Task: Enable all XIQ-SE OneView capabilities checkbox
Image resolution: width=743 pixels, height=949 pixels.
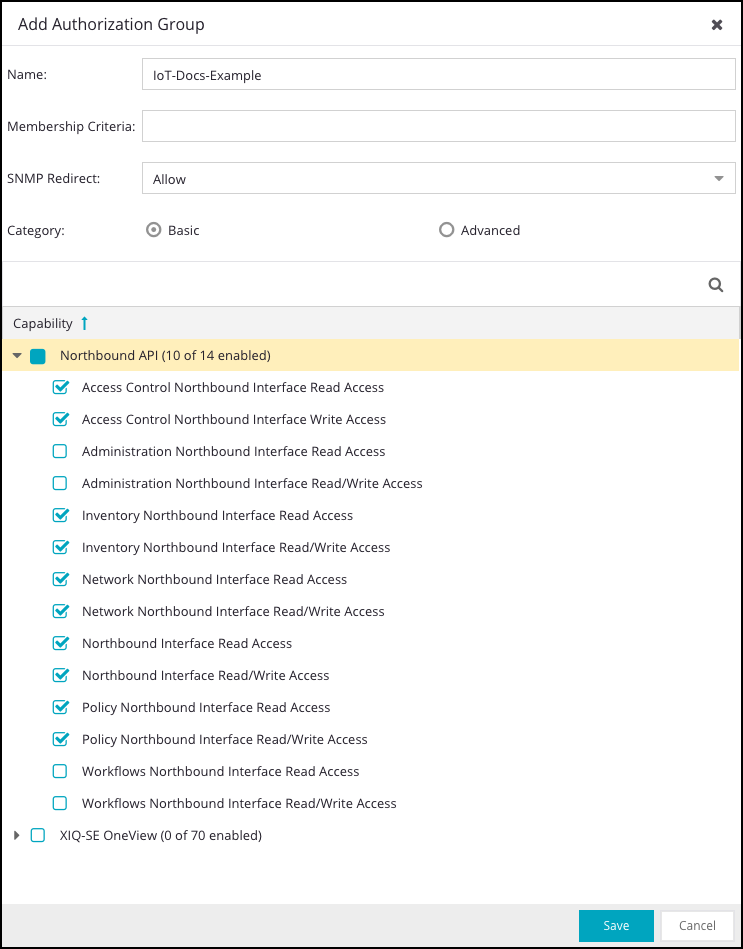Action: coord(38,835)
